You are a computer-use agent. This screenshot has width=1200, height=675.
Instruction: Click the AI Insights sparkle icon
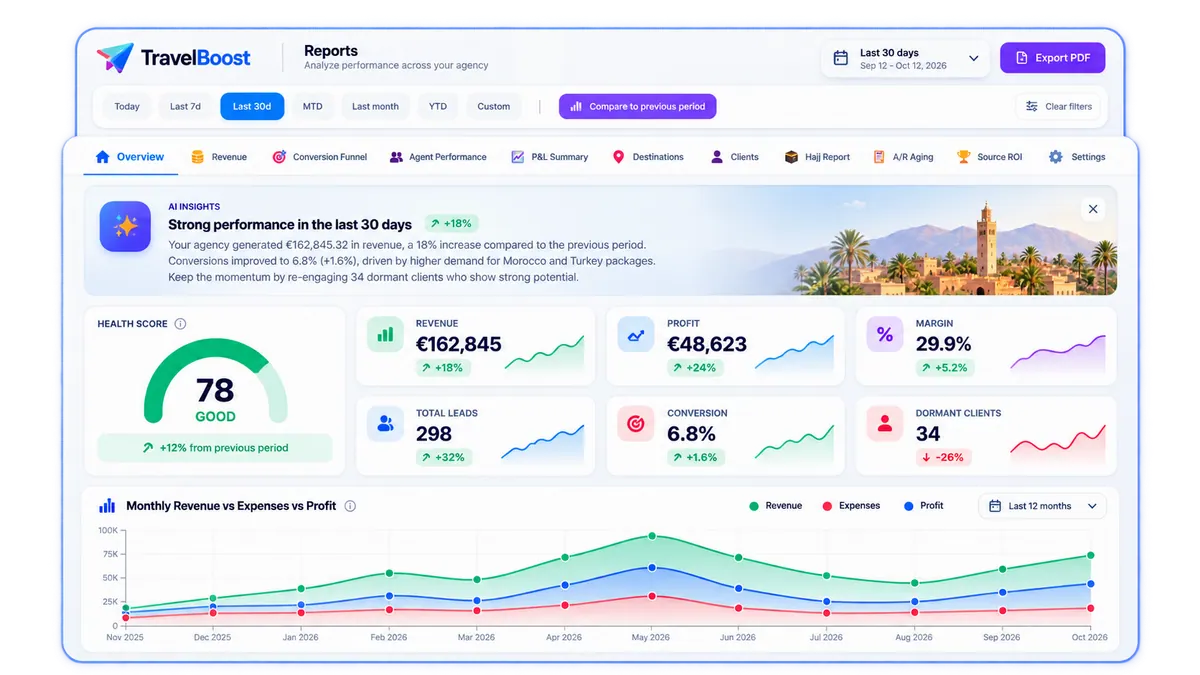pos(125,226)
